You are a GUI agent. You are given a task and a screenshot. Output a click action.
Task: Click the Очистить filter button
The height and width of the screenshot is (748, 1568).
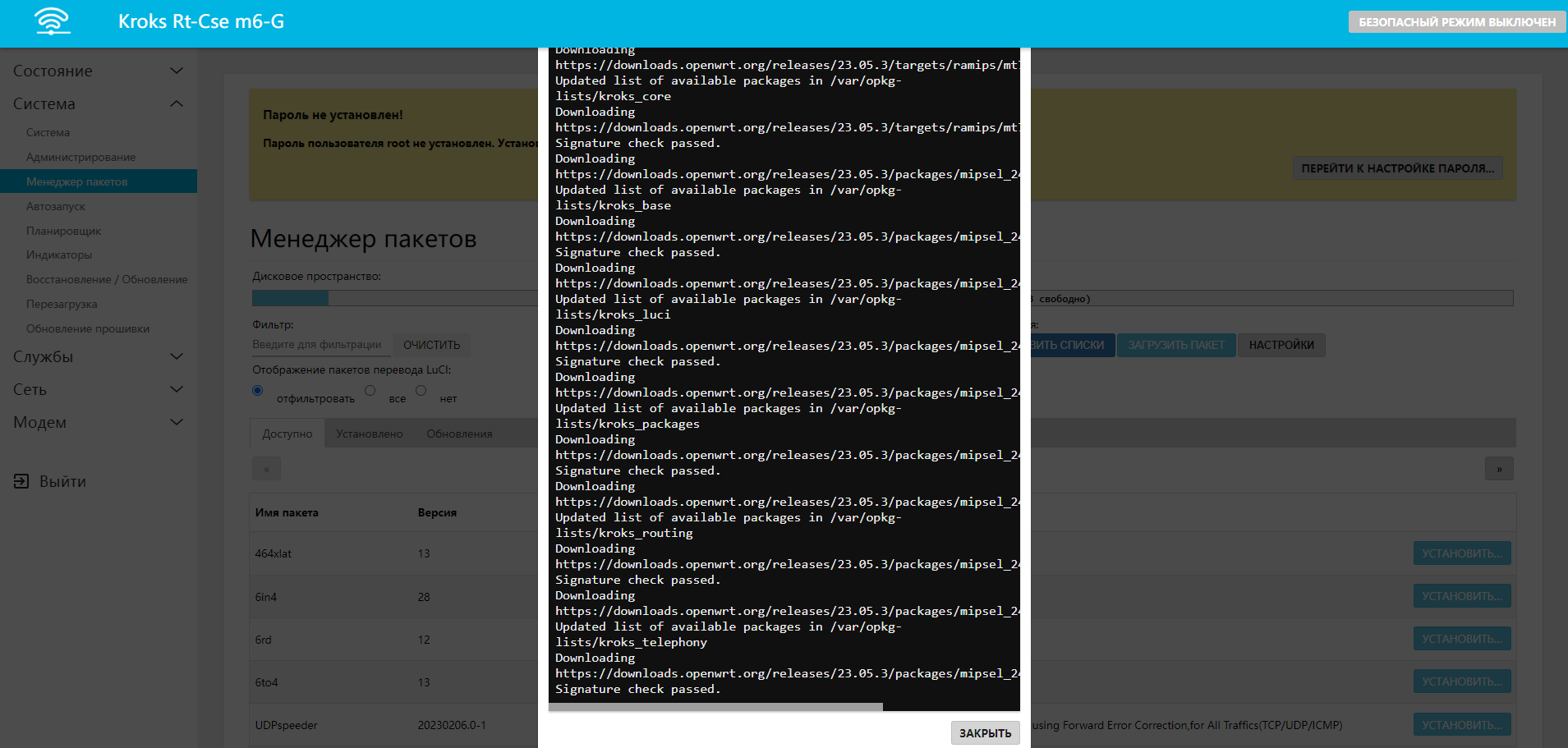(x=431, y=345)
